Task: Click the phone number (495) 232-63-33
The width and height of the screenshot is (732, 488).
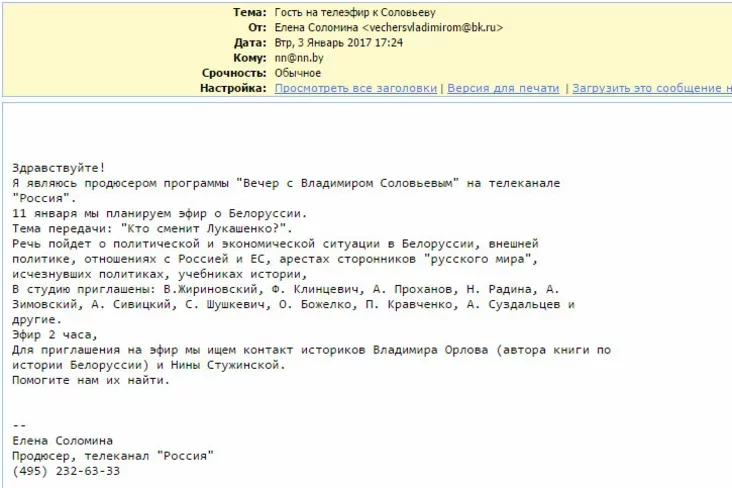Action: [66, 471]
